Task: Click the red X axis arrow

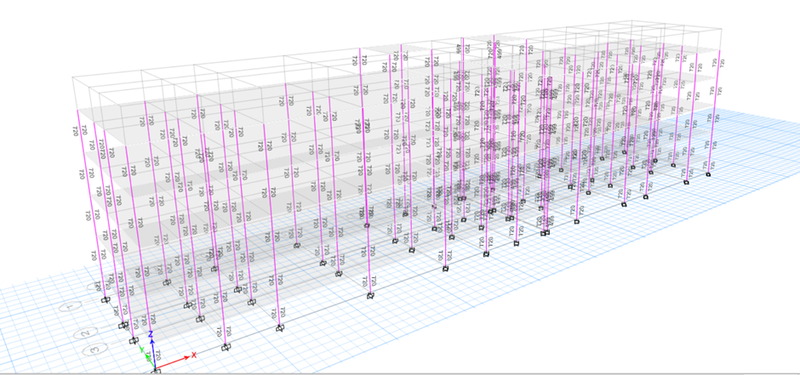Action: tap(173, 361)
